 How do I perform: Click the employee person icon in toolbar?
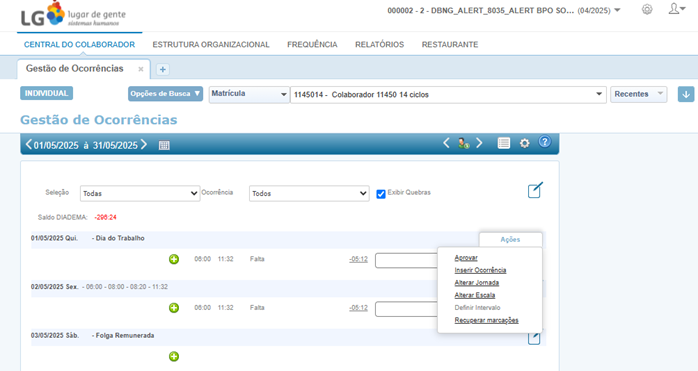pos(463,143)
